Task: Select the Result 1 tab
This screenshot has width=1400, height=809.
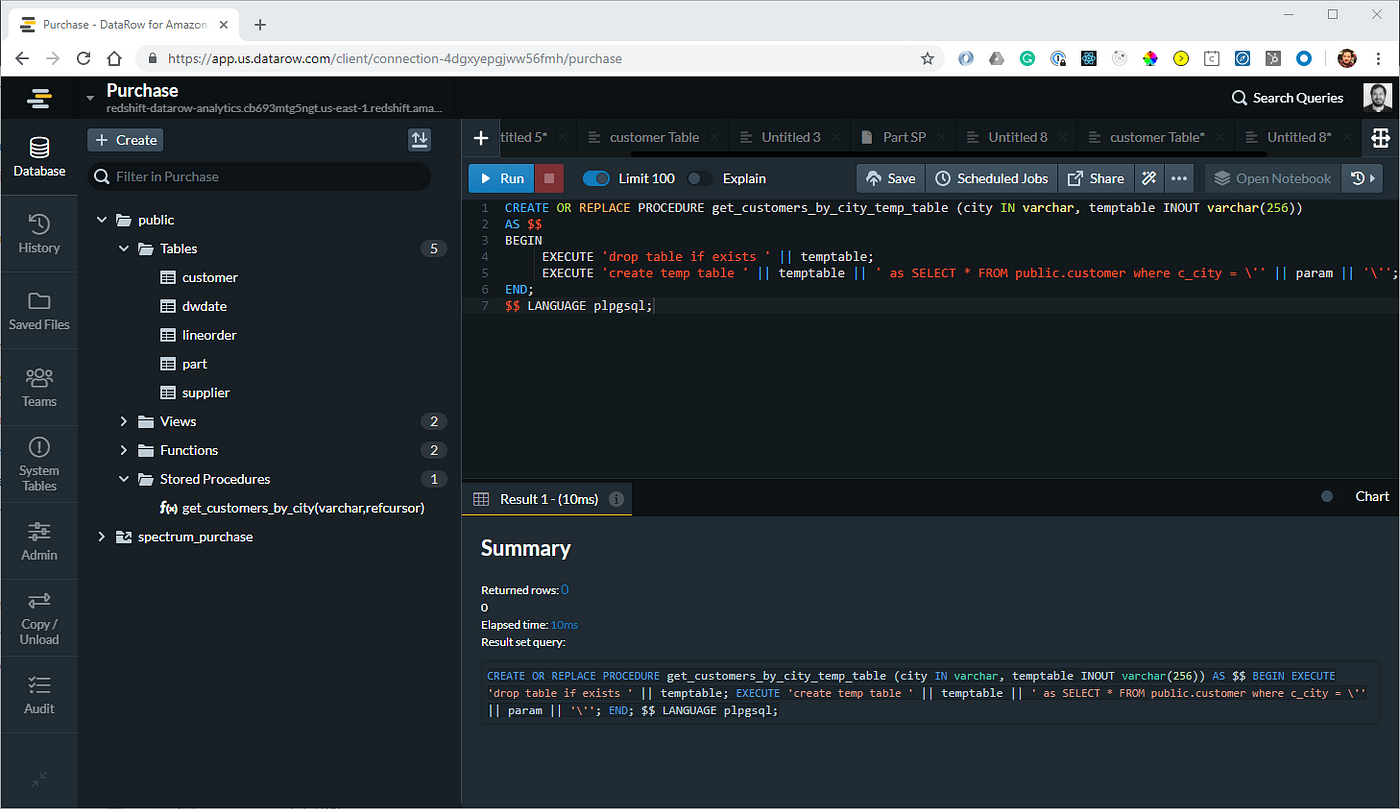Action: tap(547, 498)
